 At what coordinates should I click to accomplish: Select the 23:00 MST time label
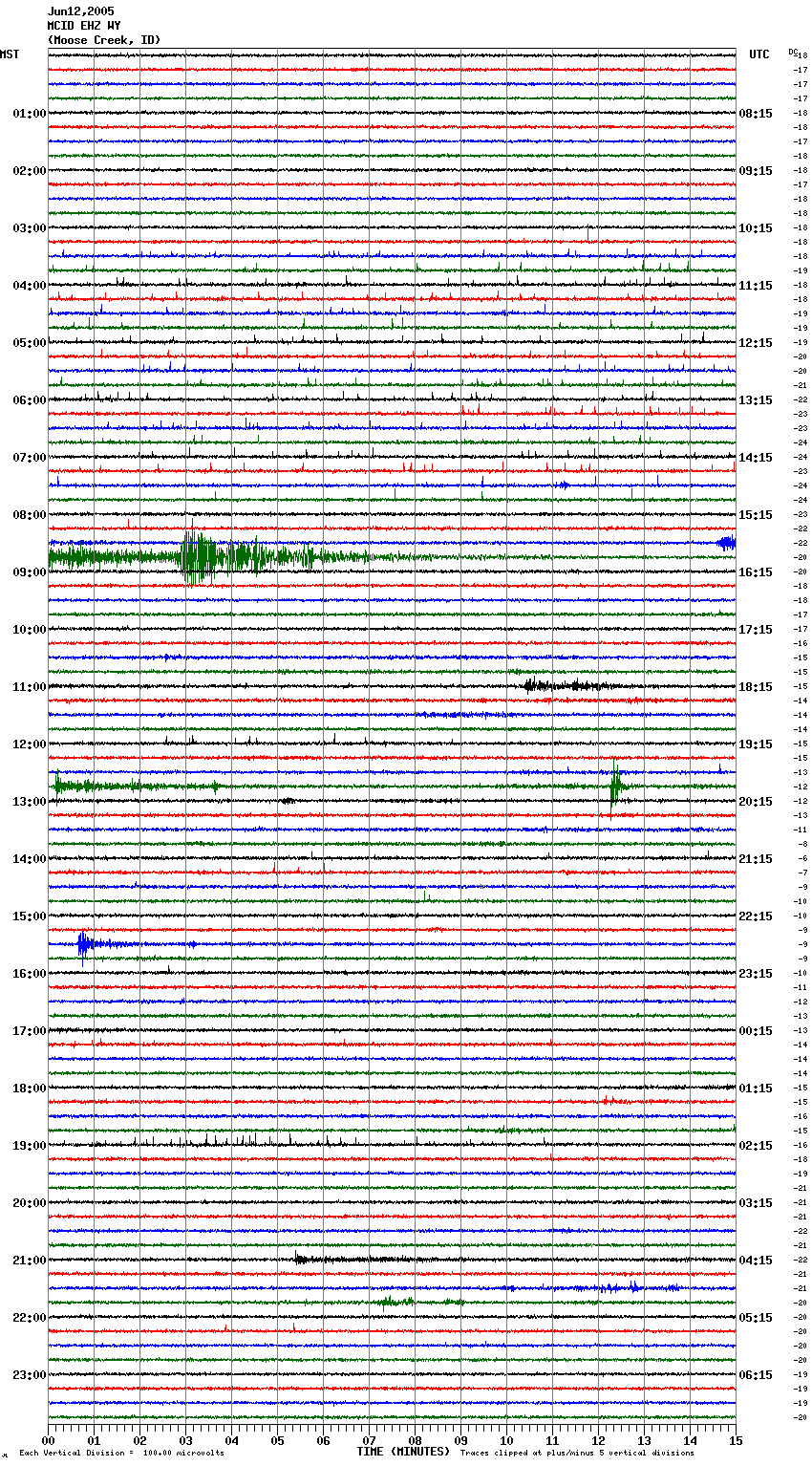tap(29, 1375)
